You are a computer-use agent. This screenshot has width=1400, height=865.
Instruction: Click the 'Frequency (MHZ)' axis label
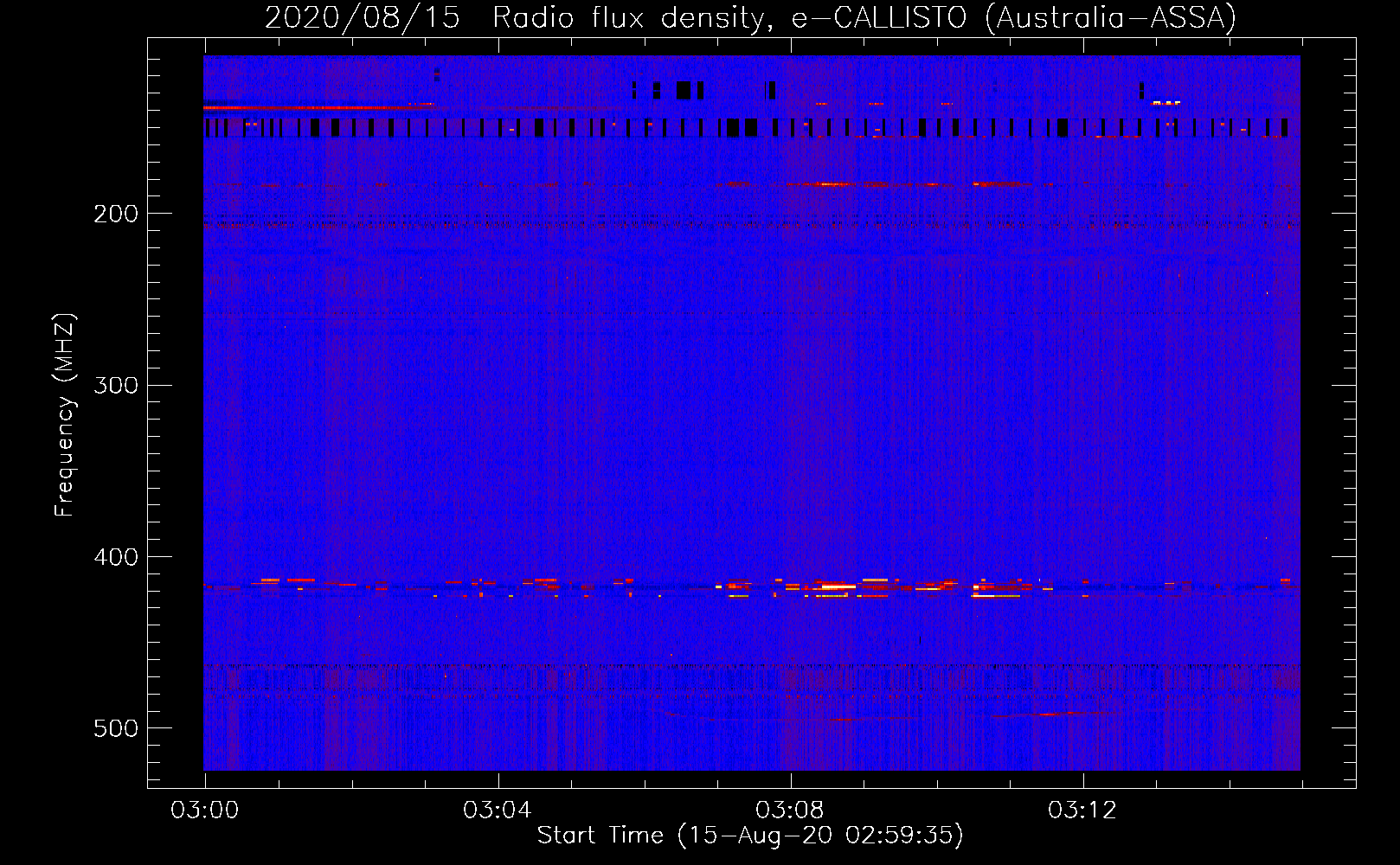click(65, 415)
